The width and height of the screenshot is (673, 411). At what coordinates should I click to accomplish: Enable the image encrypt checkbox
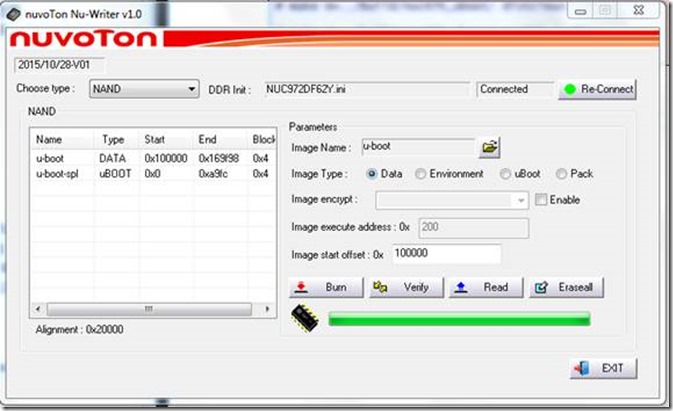pos(541,199)
